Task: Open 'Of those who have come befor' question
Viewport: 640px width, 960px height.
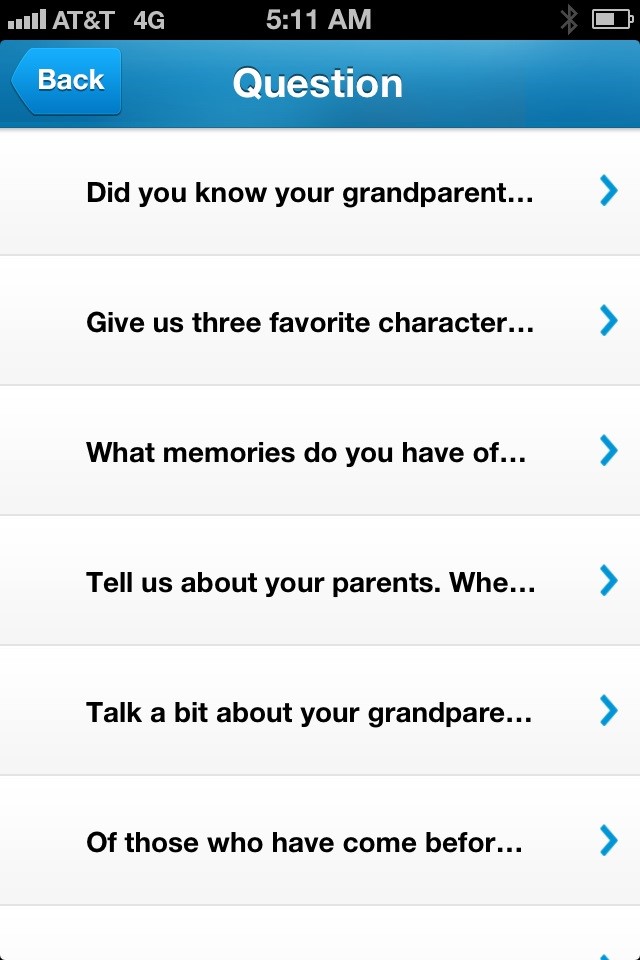Action: [305, 842]
